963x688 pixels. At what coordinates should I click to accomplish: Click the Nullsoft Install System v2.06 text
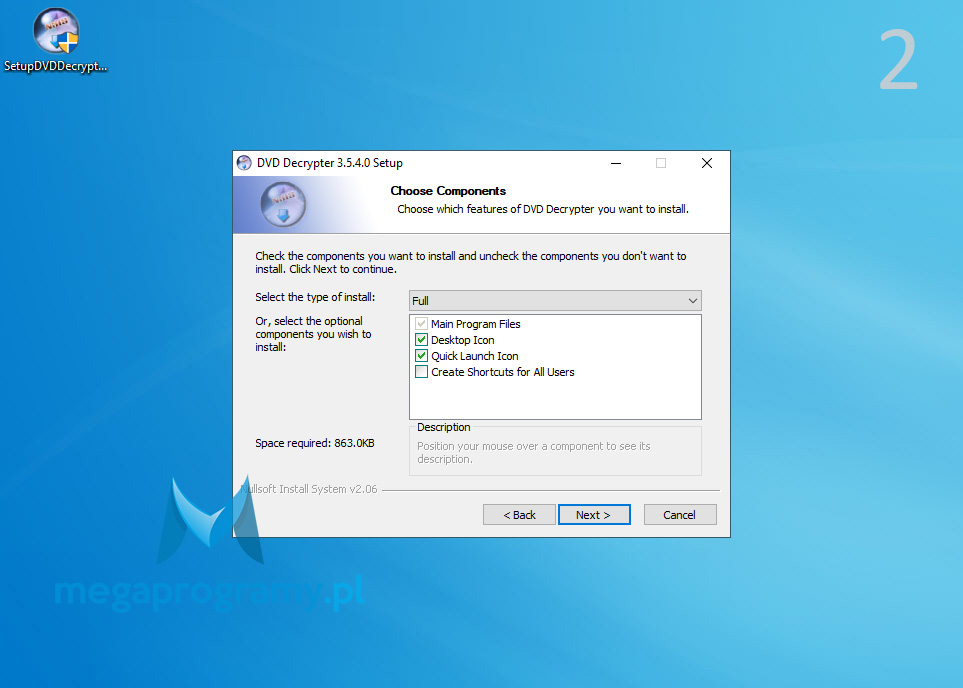309,489
